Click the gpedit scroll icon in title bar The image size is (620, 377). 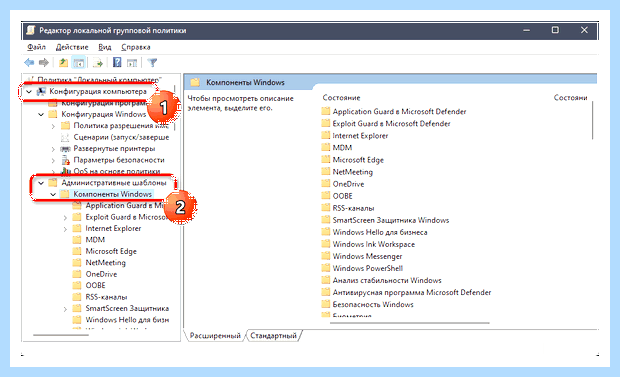[x=31, y=30]
